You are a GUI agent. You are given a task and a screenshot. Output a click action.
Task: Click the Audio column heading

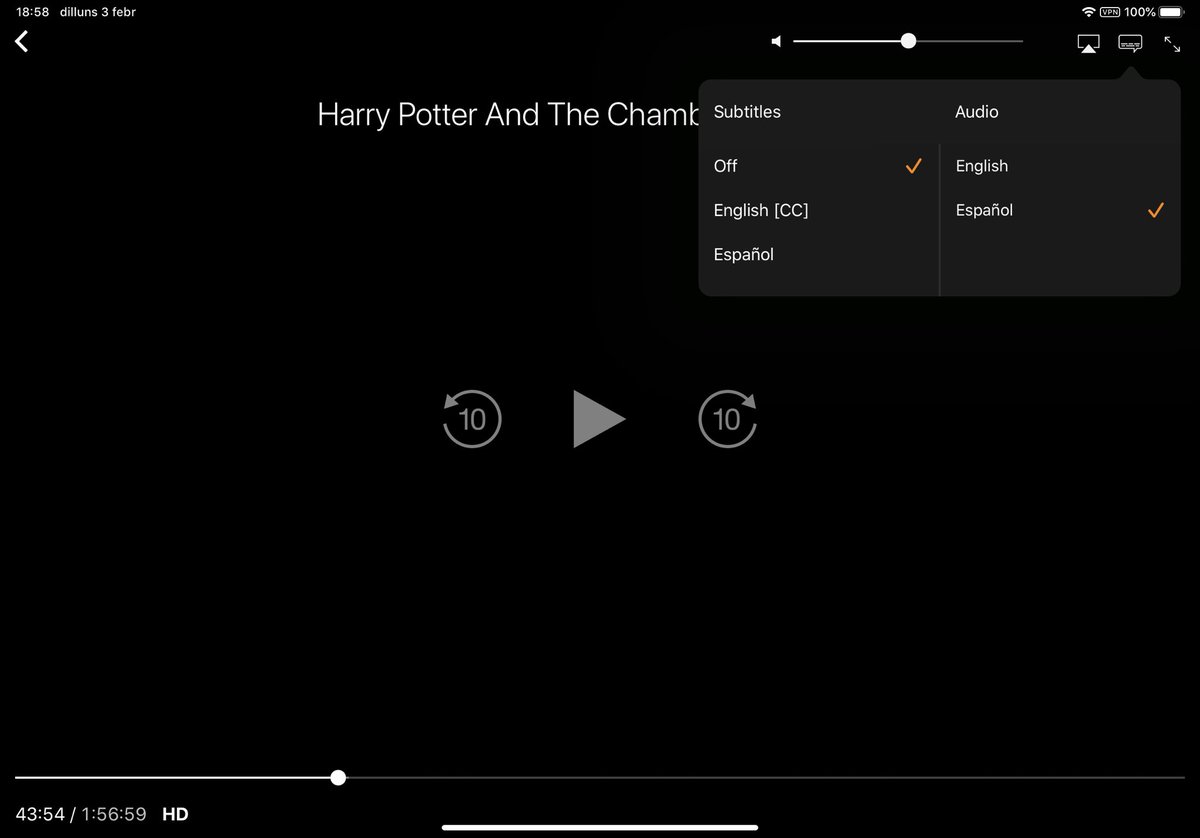pyautogui.click(x=977, y=112)
